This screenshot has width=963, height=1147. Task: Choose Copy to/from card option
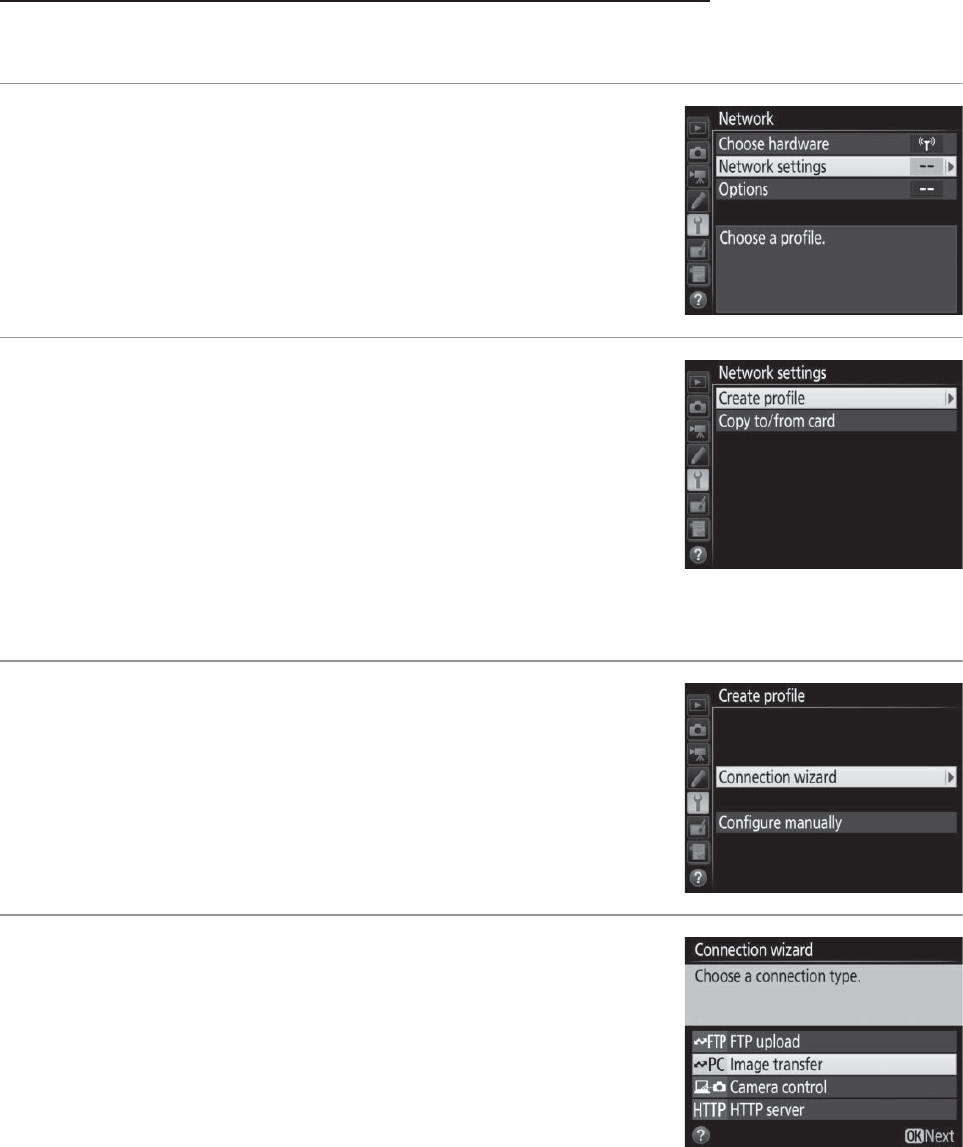coord(836,421)
